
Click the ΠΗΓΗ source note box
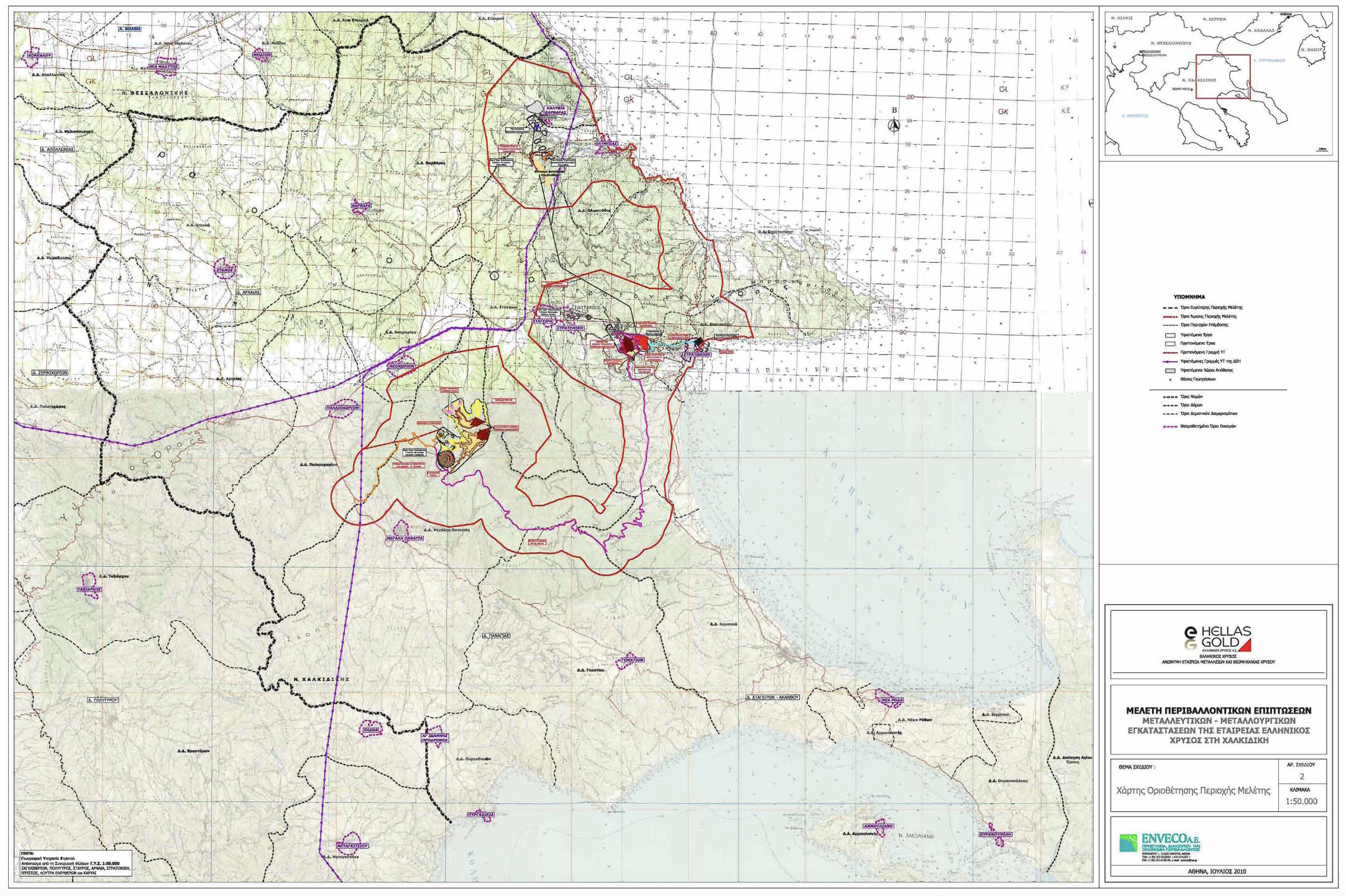[x=76, y=864]
